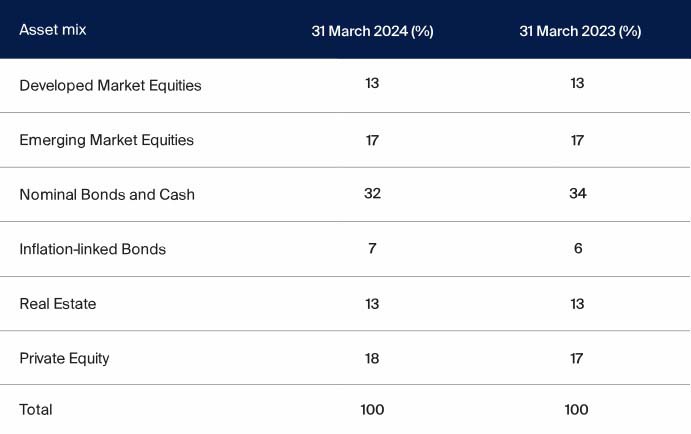Screen dimensions: 691x434
Task: Select the 'Real Estate' row label
Action: [57, 304]
